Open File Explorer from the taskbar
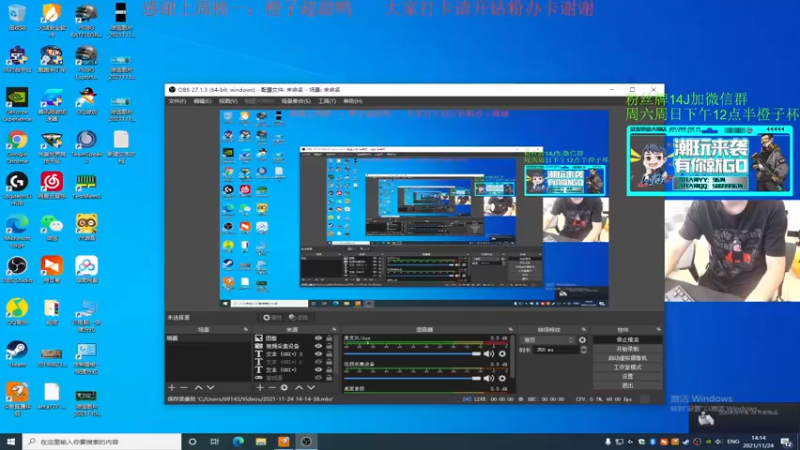 point(261,442)
